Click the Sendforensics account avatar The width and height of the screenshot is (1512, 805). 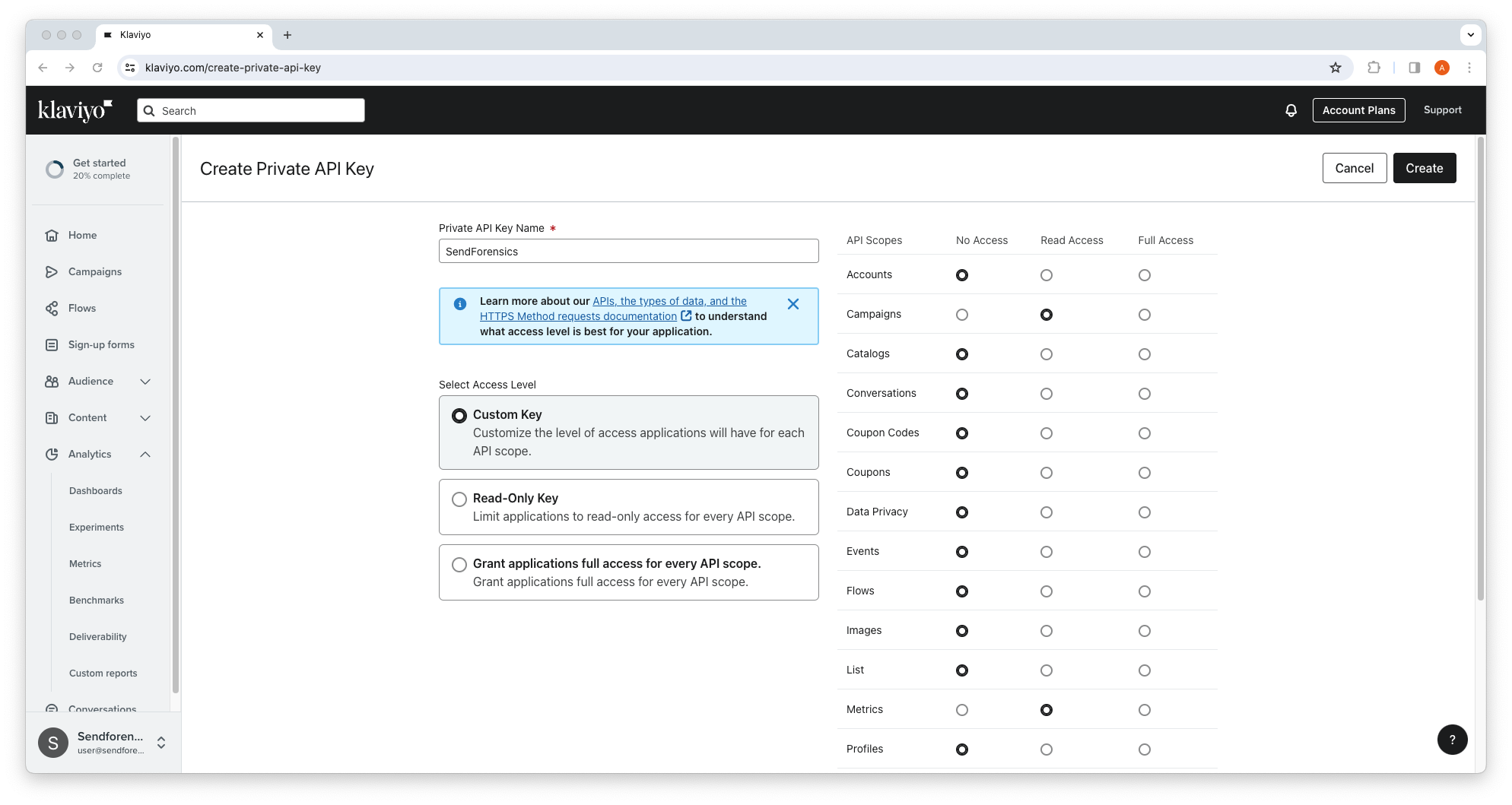coord(53,743)
